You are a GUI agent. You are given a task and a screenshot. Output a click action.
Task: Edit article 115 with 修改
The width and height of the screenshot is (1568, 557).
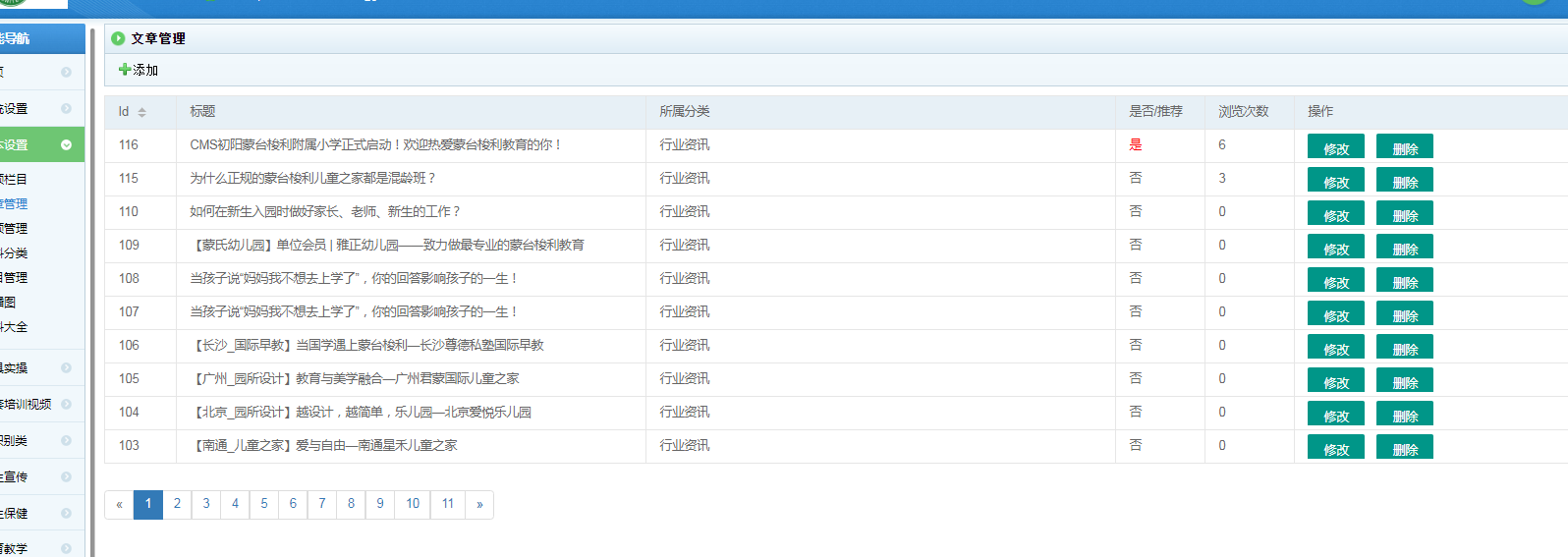point(1336,180)
